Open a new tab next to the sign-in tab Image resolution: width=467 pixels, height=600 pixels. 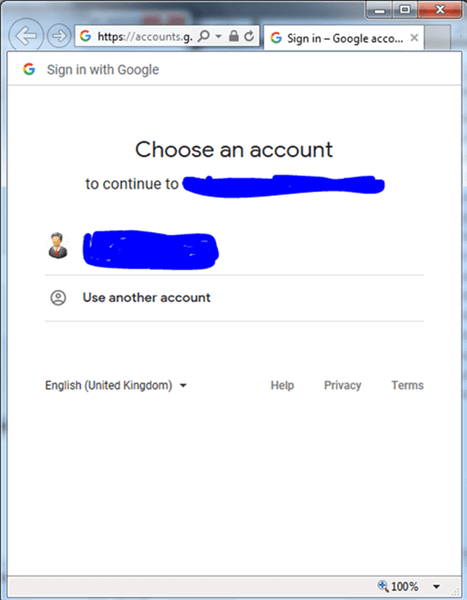(x=437, y=38)
